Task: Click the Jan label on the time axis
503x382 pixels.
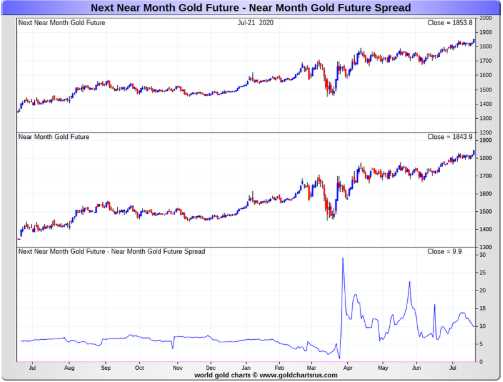Action: [x=246, y=368]
